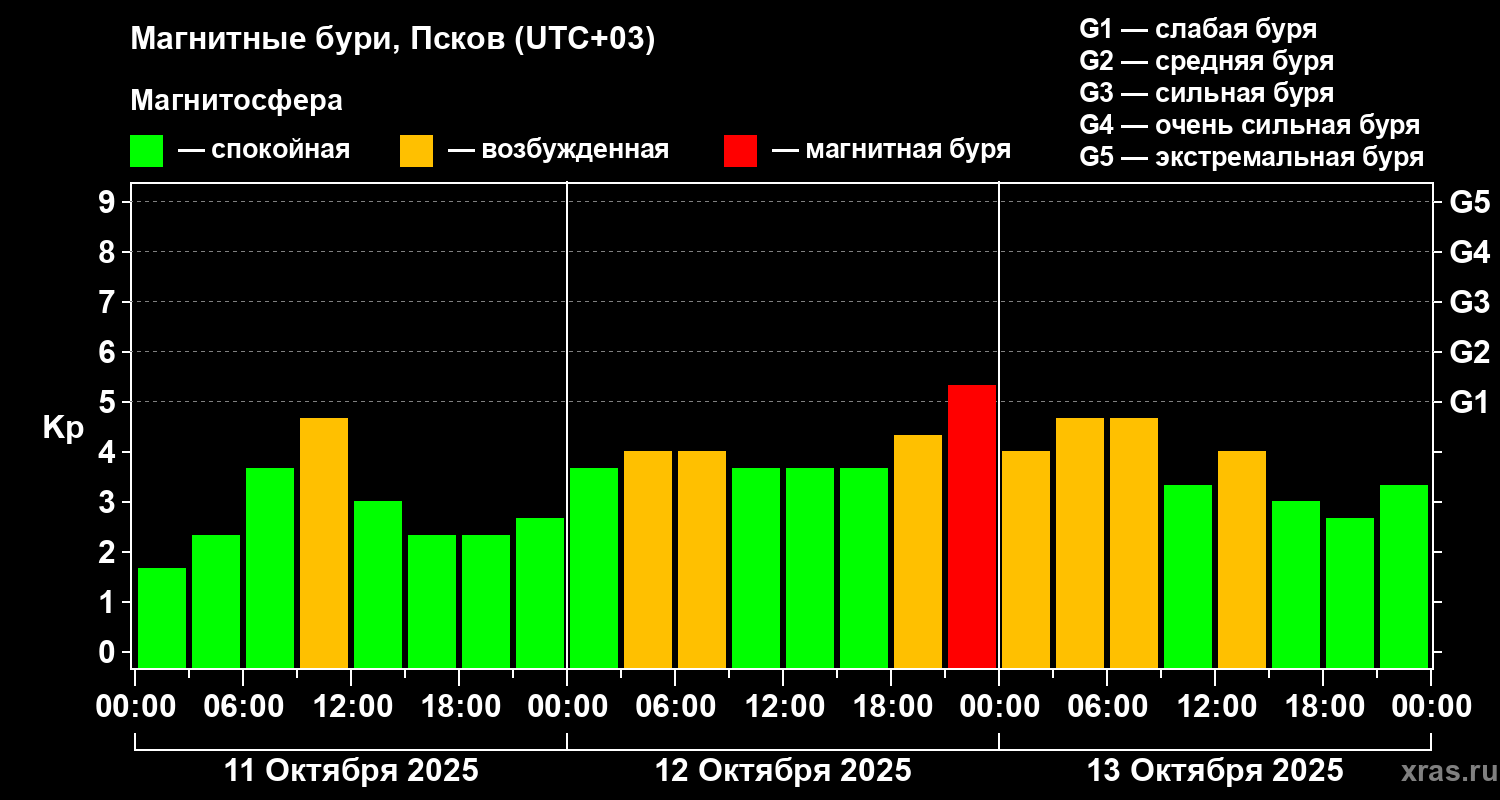The width and height of the screenshot is (1500, 800).
Task: Click the '06:00' time label under 13 October
Action: pyautogui.click(x=1107, y=706)
